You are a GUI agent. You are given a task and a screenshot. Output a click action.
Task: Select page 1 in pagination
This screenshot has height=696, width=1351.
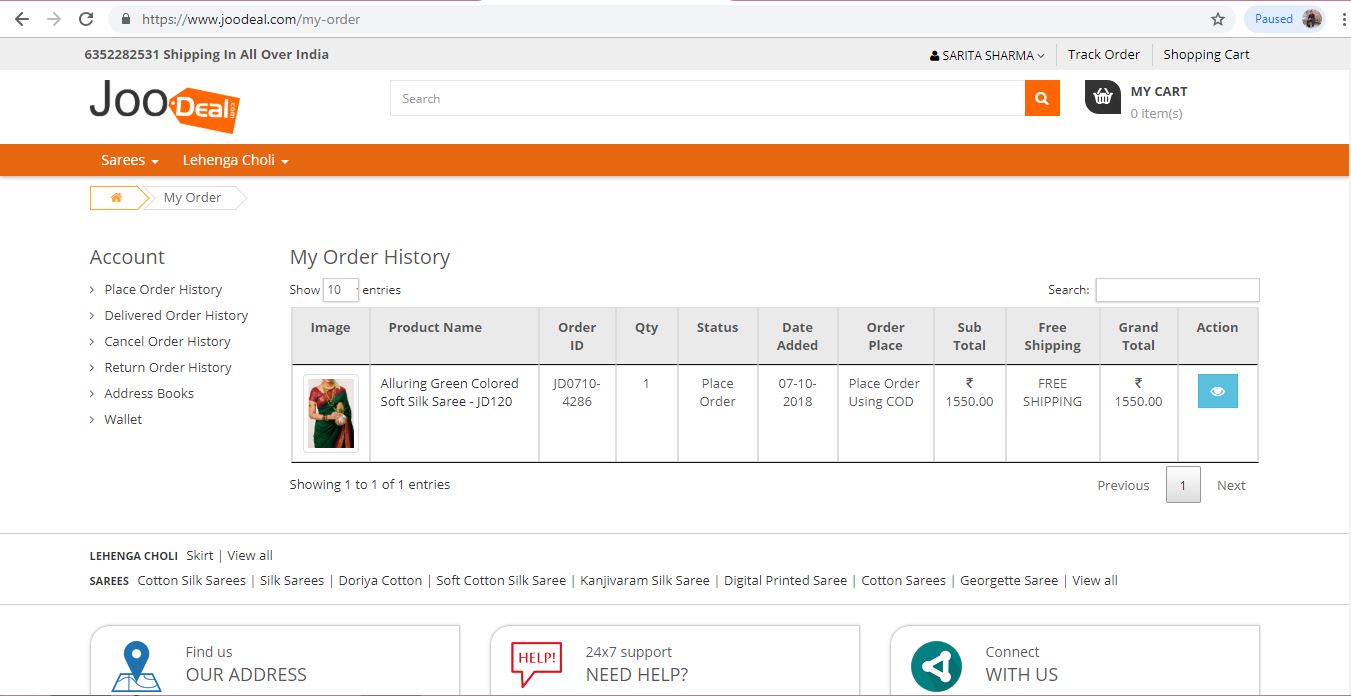click(x=1183, y=485)
